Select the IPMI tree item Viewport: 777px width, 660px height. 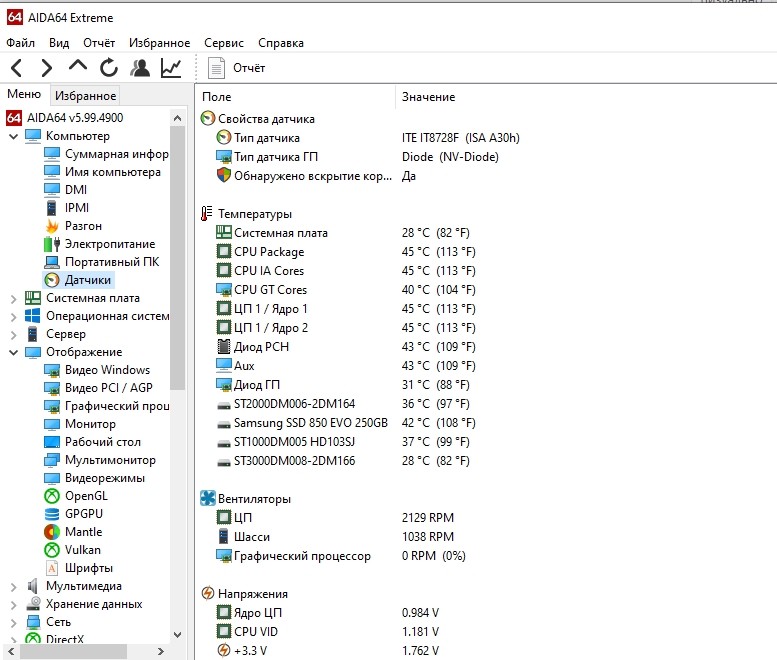click(66, 208)
